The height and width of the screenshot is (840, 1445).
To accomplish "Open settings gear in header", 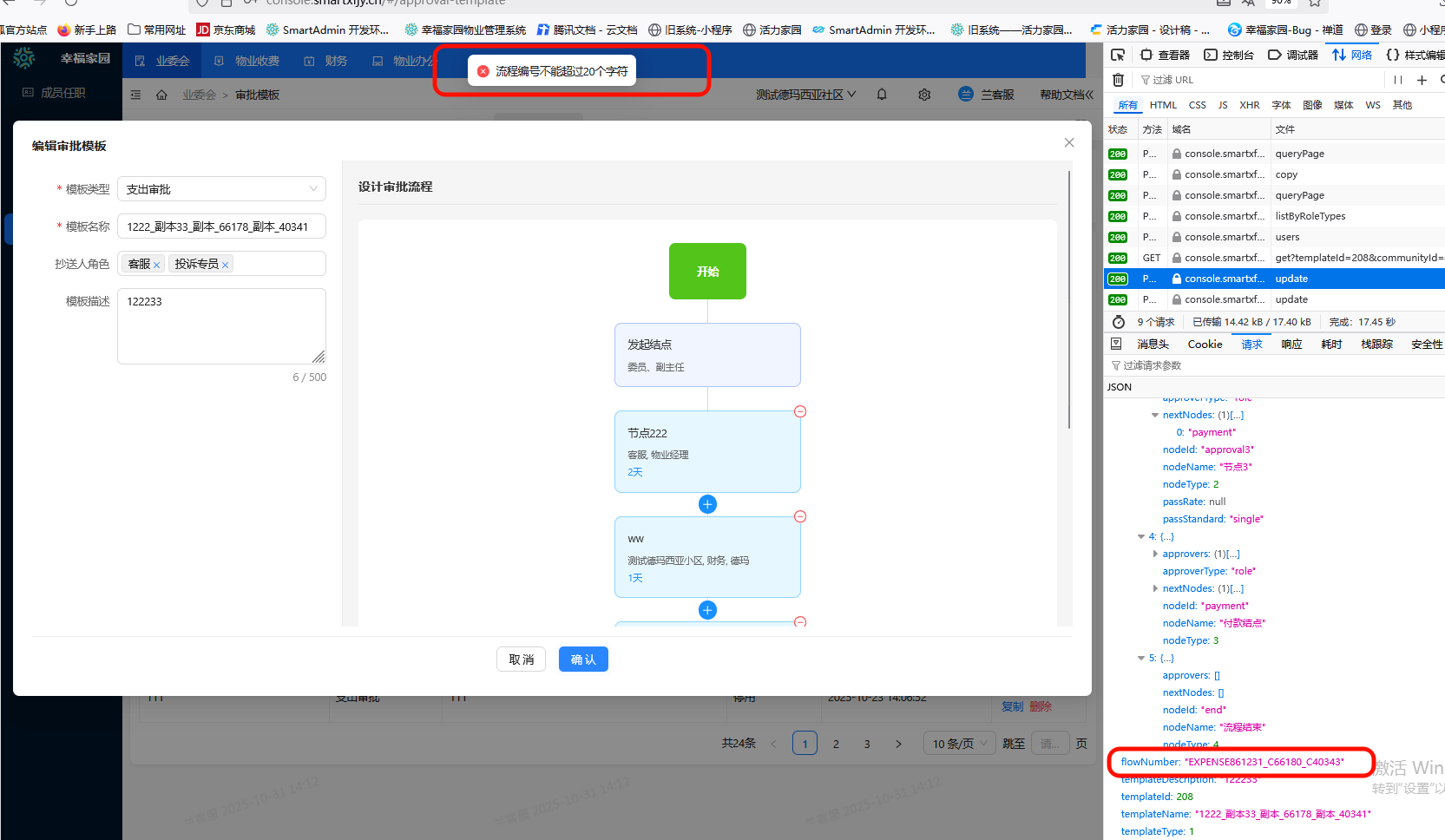I will coord(924,95).
